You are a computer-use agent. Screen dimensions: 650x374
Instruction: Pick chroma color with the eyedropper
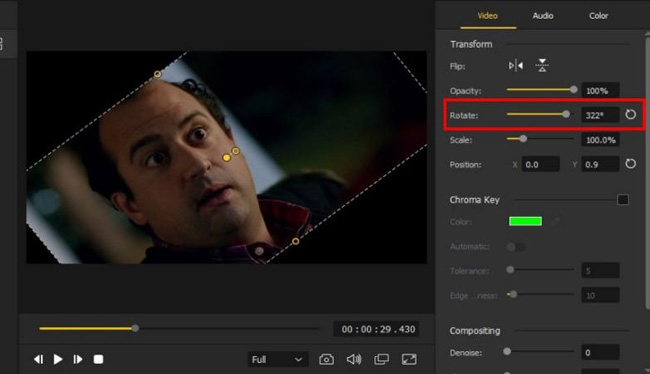[555, 221]
